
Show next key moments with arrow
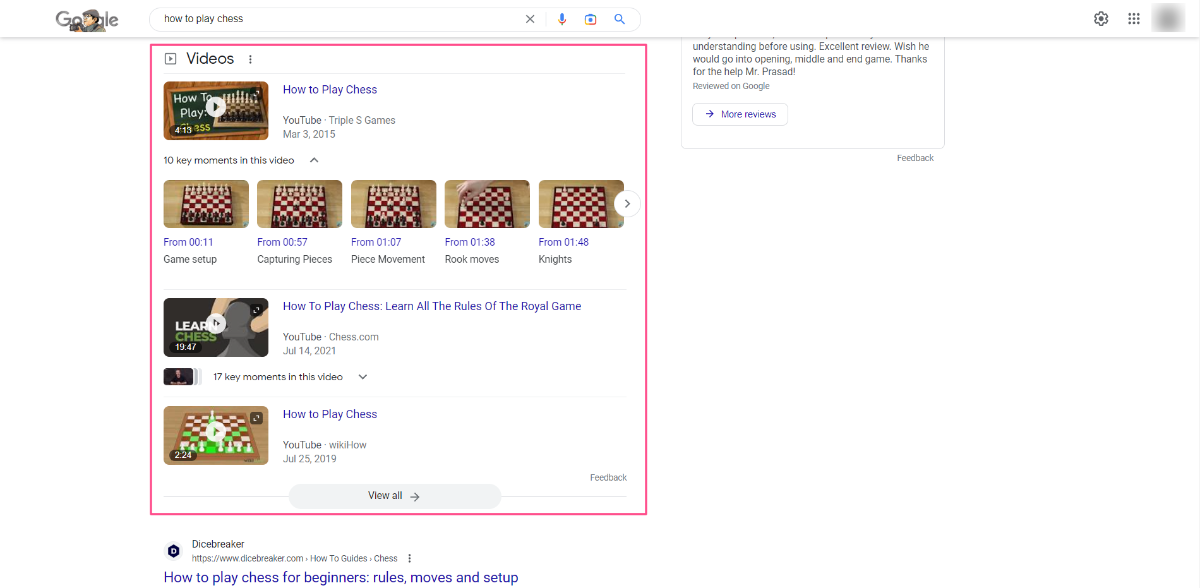[627, 204]
